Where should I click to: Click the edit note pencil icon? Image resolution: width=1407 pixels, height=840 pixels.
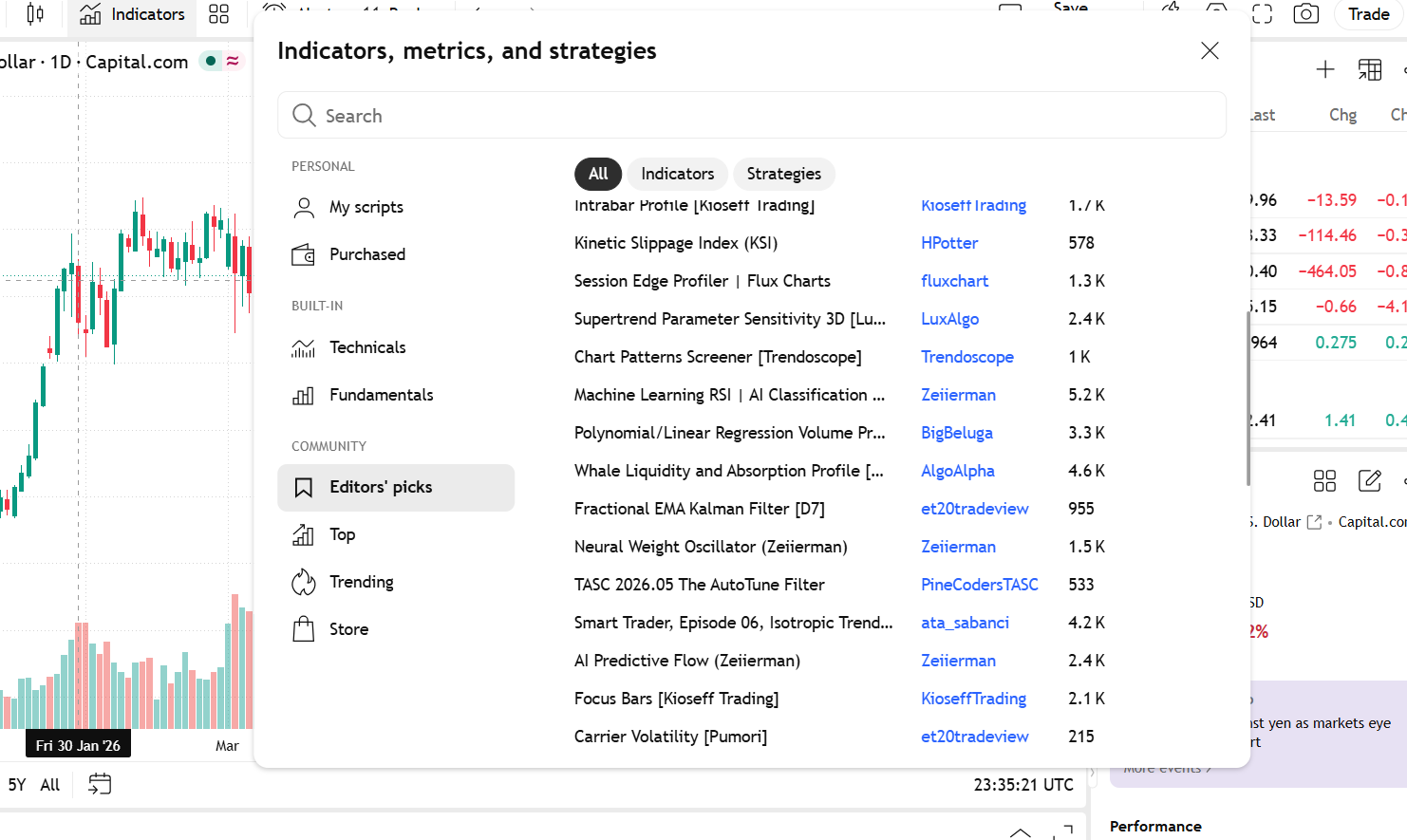click(1370, 481)
